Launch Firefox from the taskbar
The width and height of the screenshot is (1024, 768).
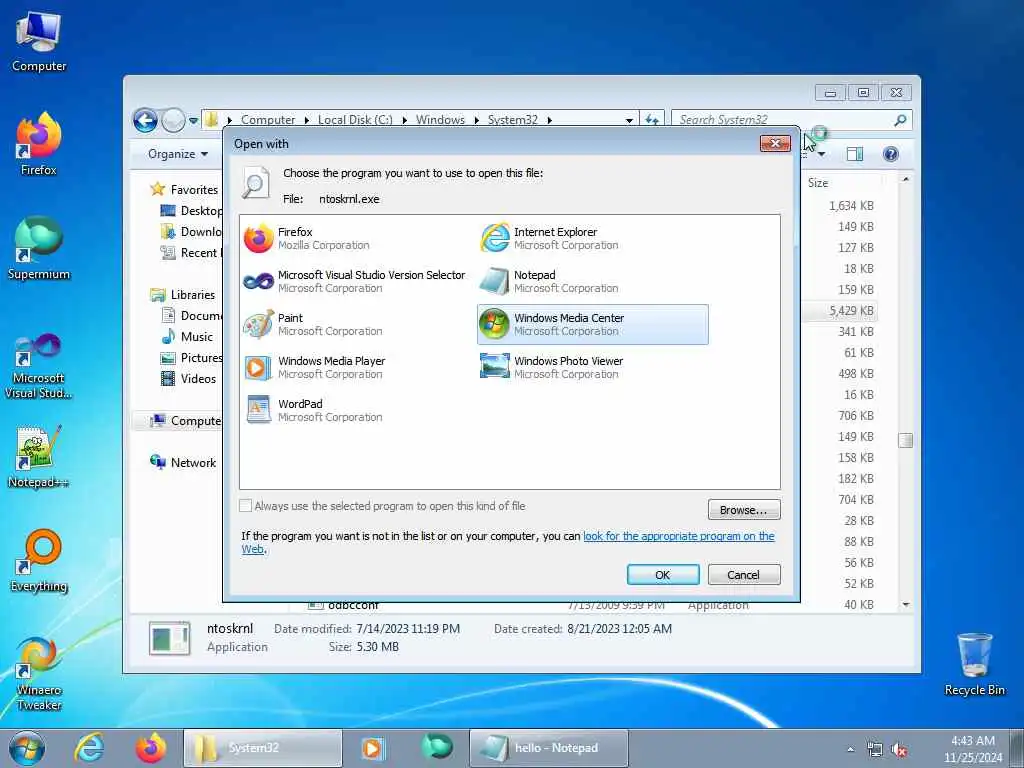point(151,748)
